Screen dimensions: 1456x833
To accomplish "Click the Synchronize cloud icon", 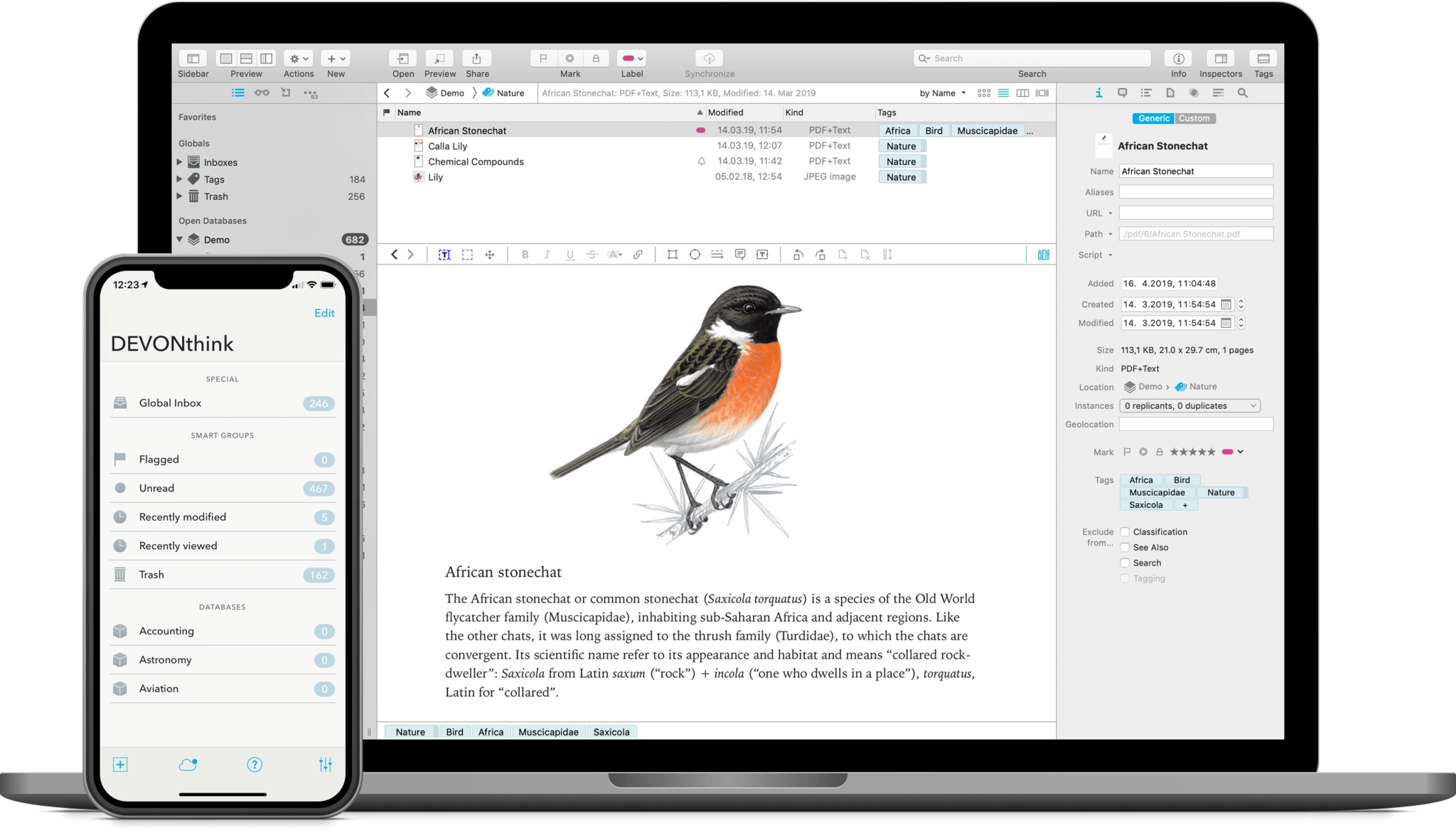I will pos(709,58).
